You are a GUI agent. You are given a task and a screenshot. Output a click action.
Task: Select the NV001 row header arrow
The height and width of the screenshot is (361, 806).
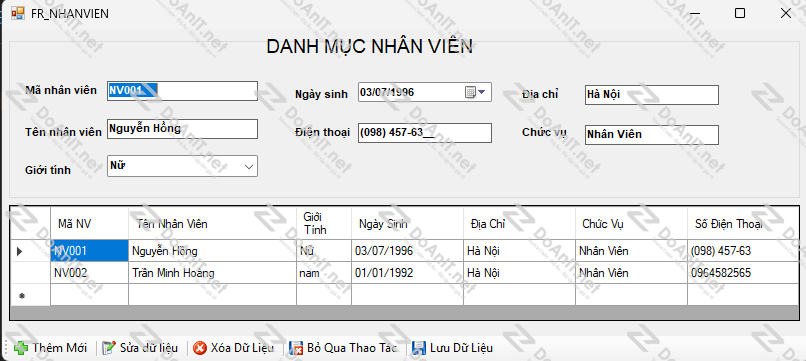click(30, 251)
